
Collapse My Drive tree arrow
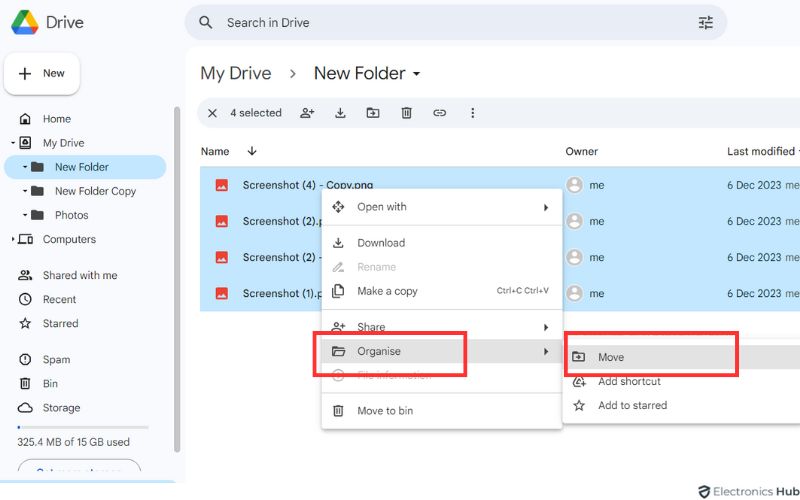[x=13, y=143]
